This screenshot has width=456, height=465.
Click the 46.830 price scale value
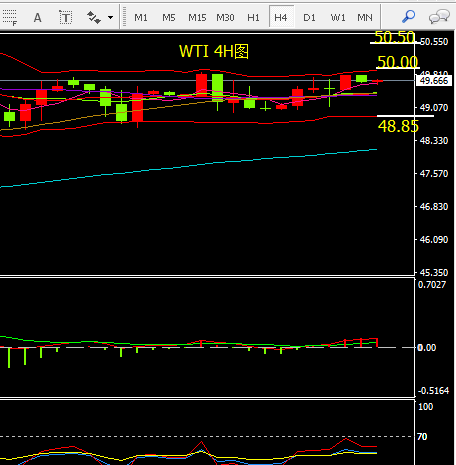point(434,207)
